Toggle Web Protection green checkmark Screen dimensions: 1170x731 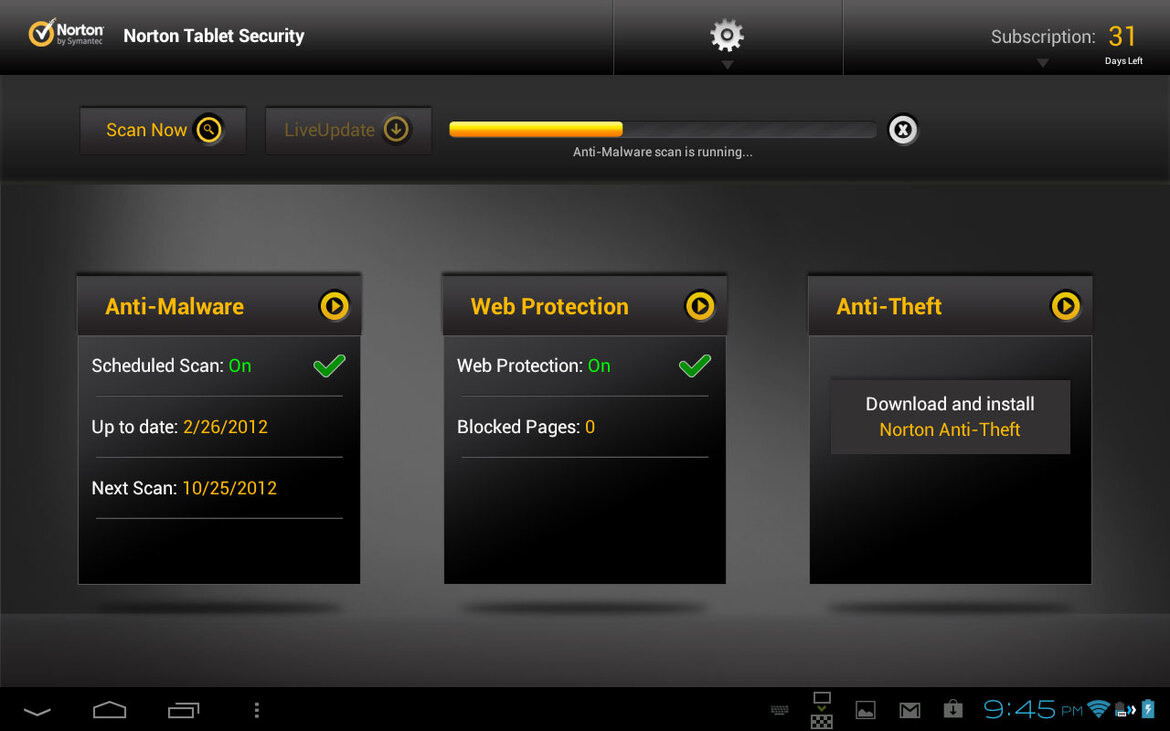[695, 366]
